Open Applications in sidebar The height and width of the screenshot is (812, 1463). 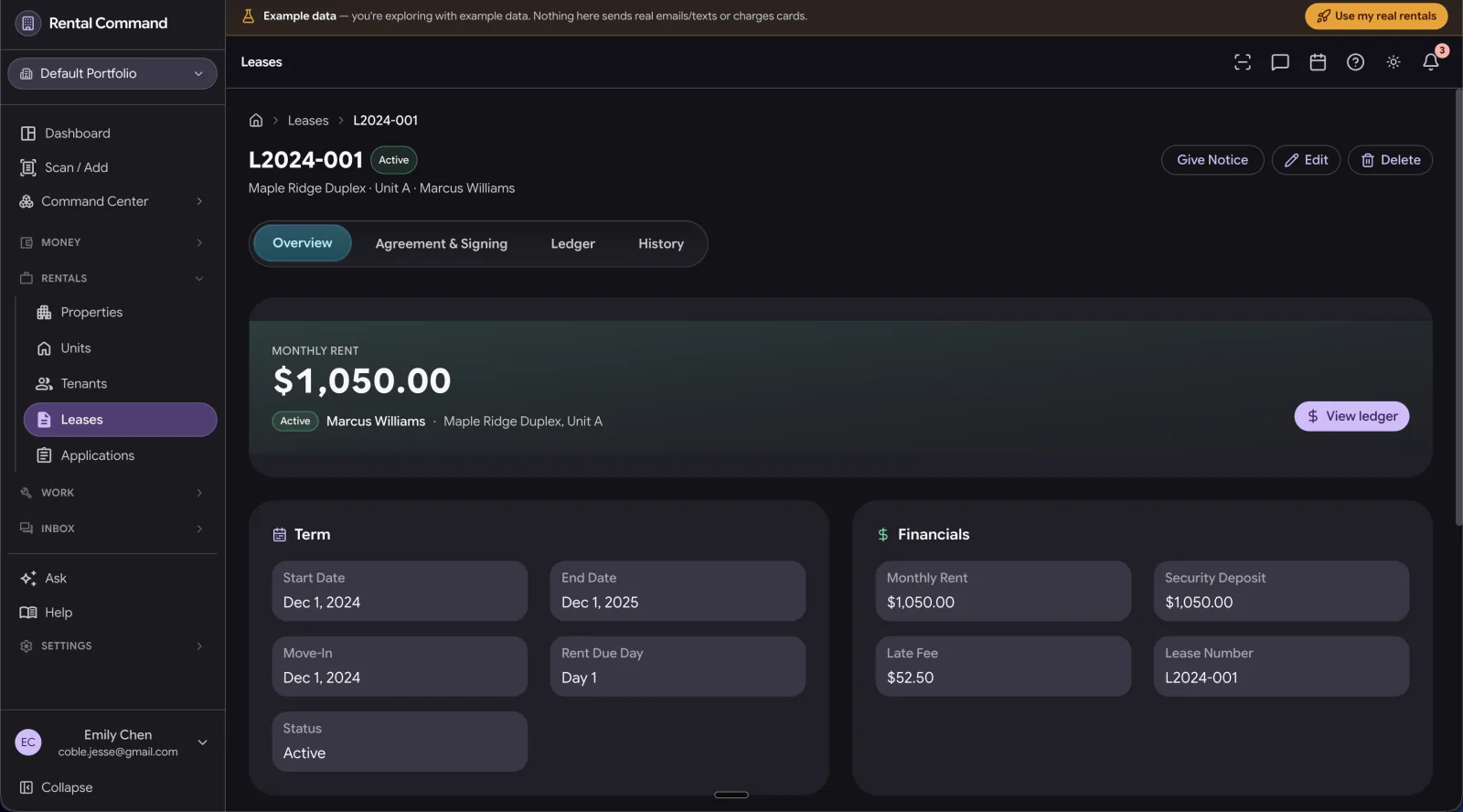click(x=120, y=455)
